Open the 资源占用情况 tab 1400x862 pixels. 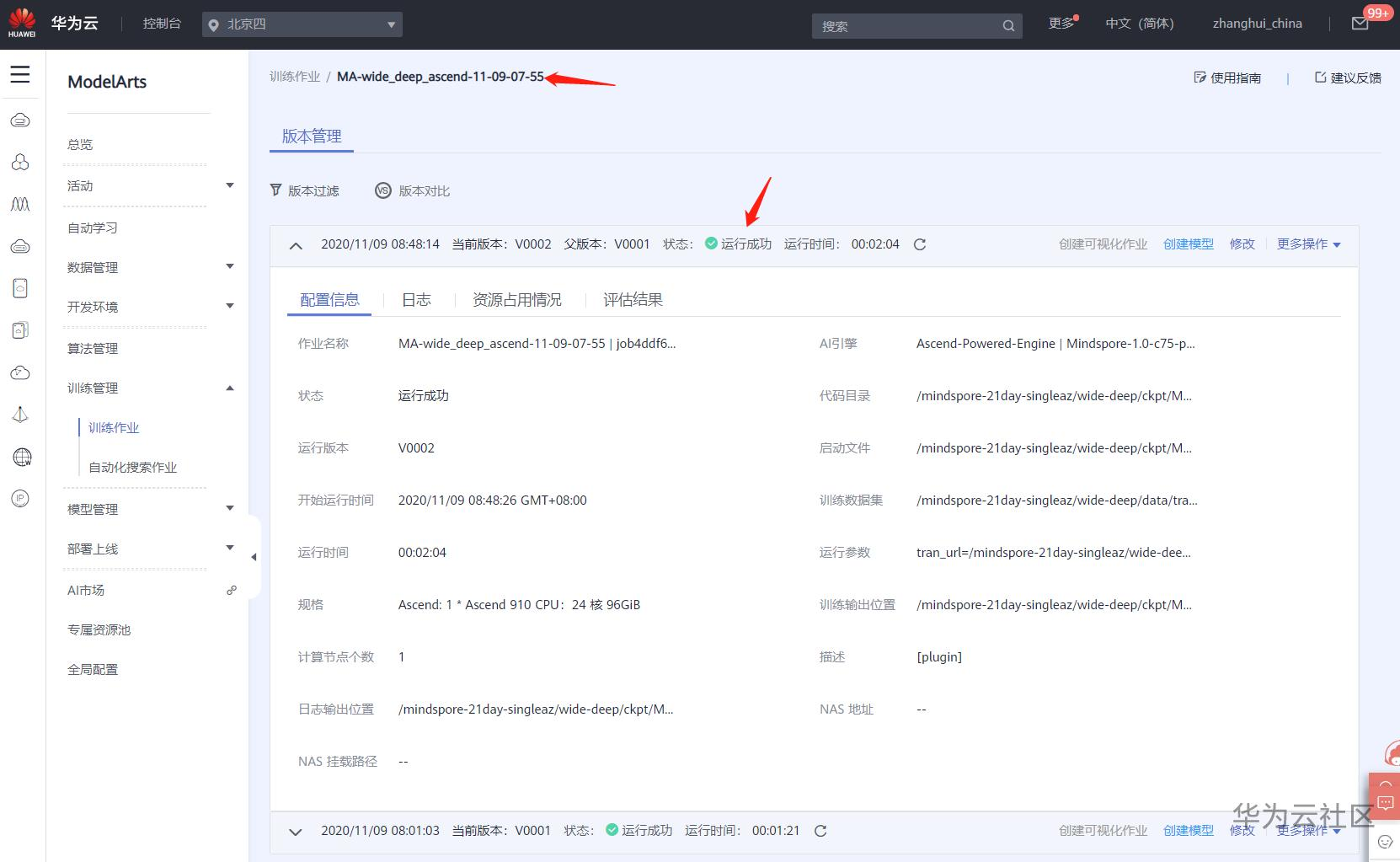point(517,300)
